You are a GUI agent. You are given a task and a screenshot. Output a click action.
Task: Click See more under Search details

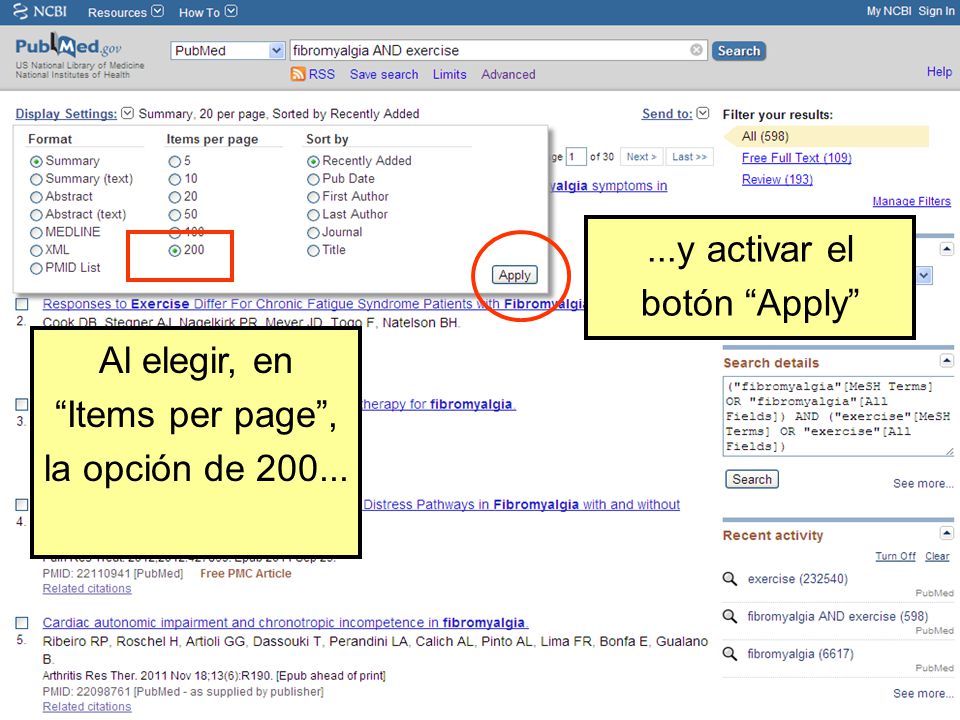click(x=923, y=484)
